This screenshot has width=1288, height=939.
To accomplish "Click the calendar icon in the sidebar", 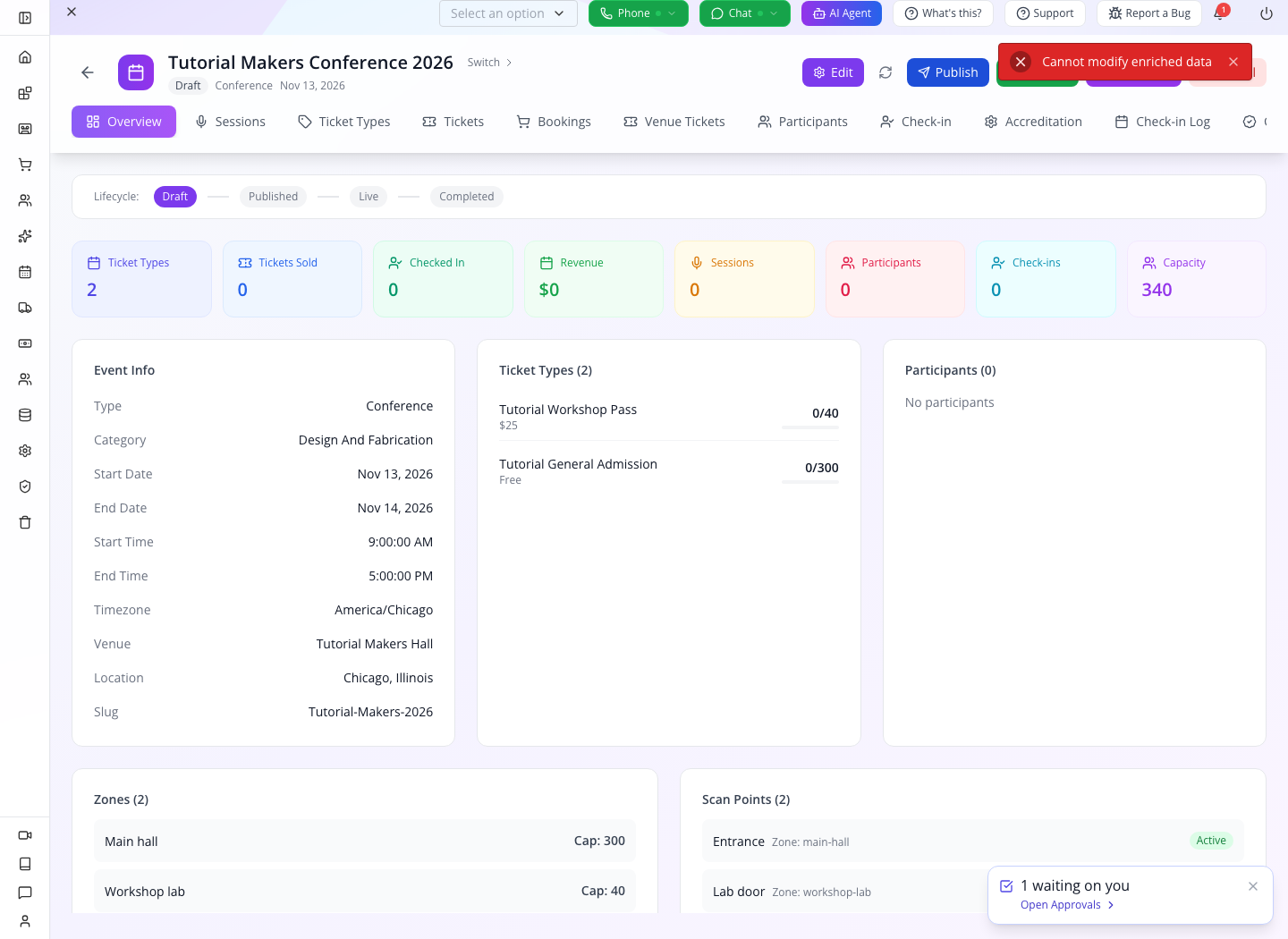I will click(x=25, y=272).
